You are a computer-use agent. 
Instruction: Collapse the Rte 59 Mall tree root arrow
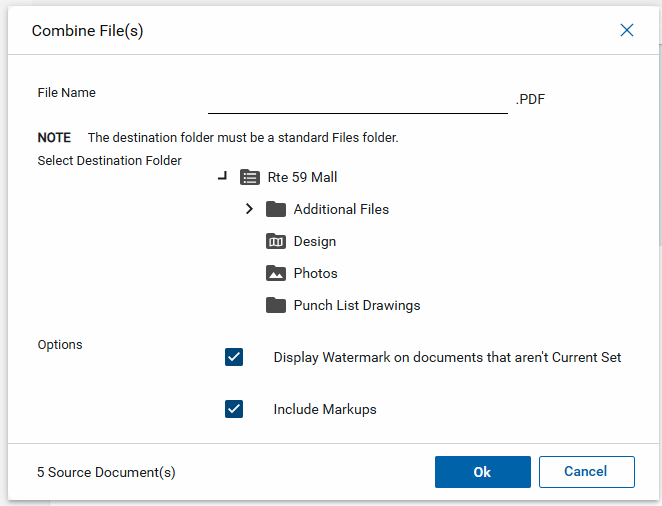(222, 177)
